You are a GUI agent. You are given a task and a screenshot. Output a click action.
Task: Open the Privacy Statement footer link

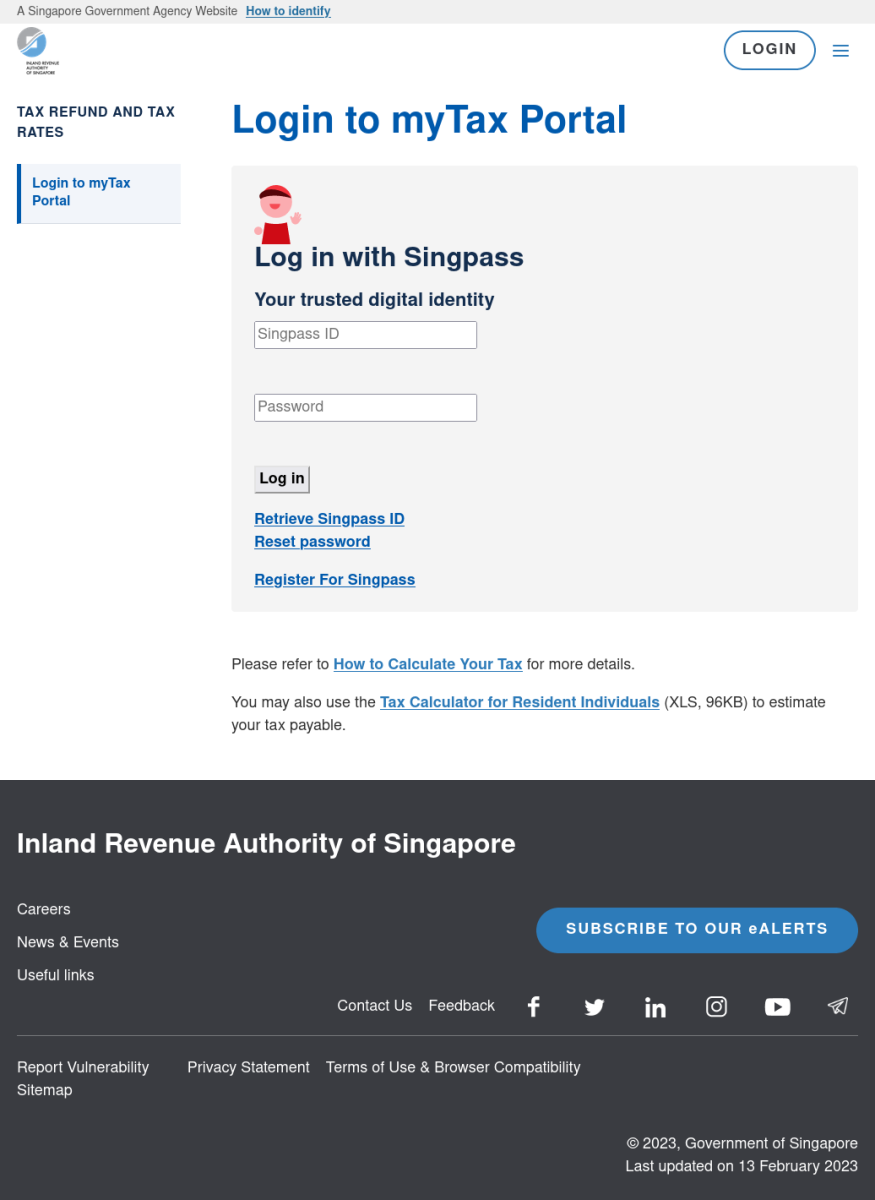click(248, 1067)
